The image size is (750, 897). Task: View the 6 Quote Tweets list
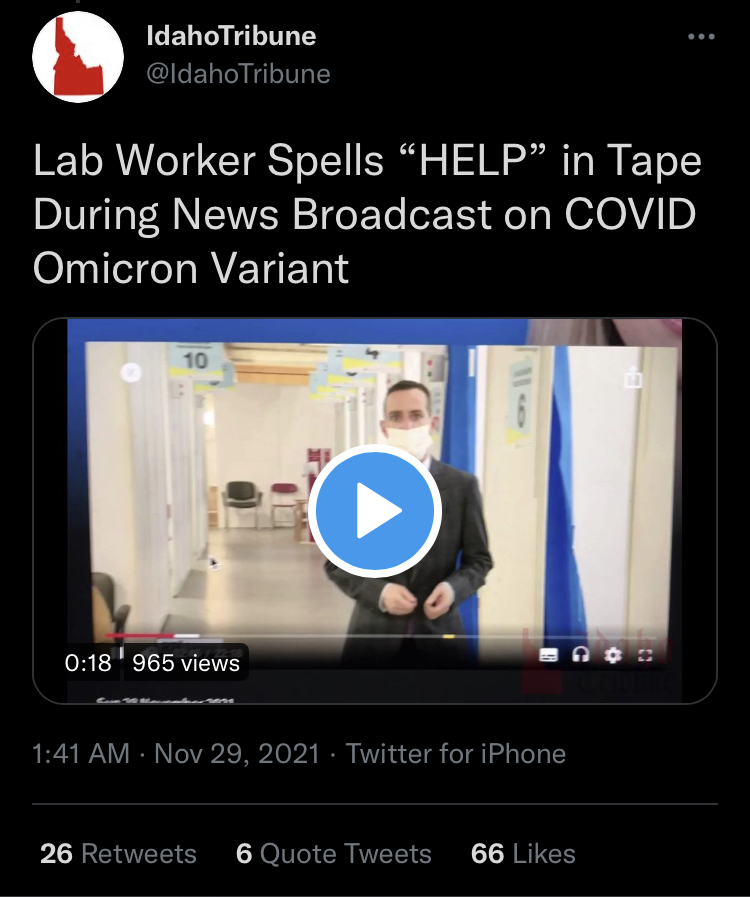[x=334, y=854]
